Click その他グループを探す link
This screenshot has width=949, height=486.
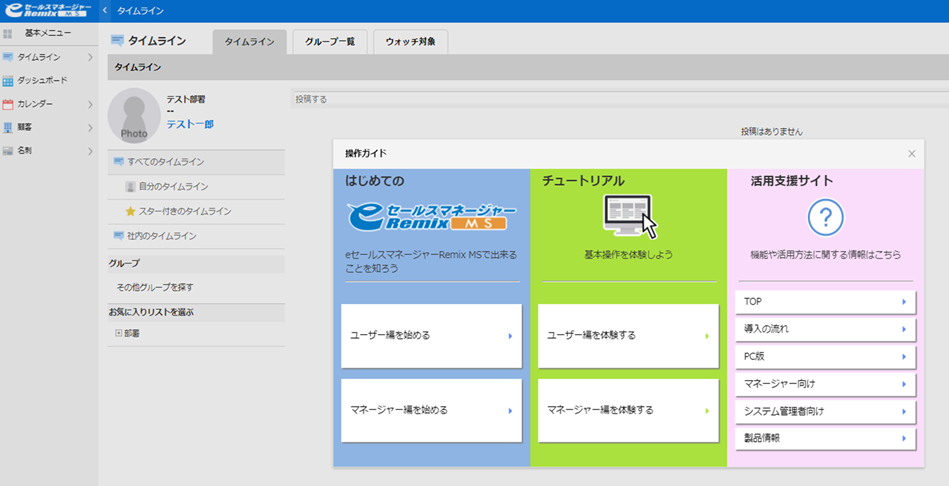point(155,287)
